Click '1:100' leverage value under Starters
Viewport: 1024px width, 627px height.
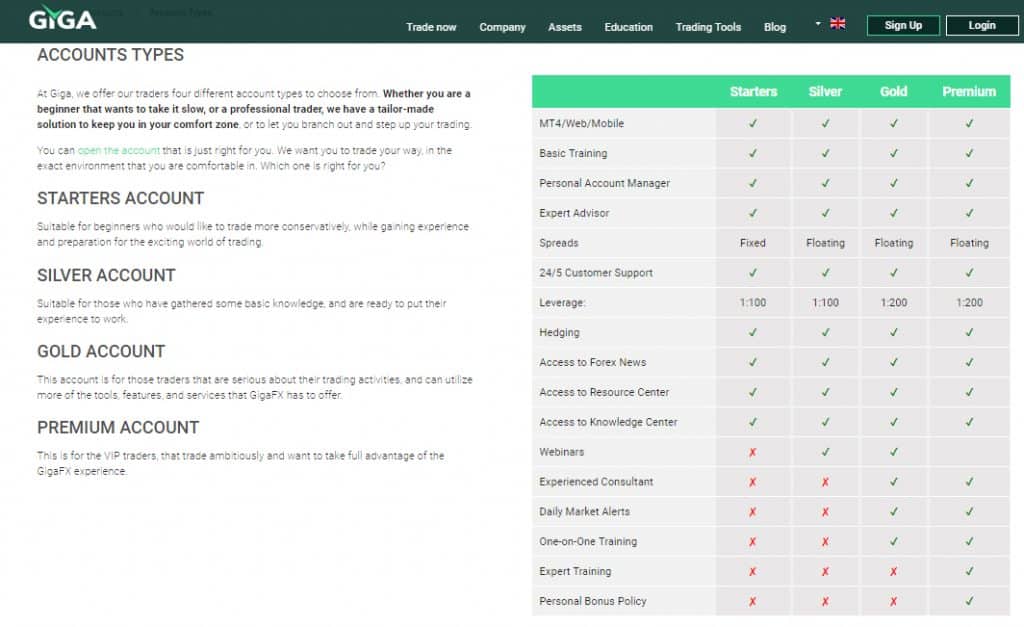coord(752,302)
